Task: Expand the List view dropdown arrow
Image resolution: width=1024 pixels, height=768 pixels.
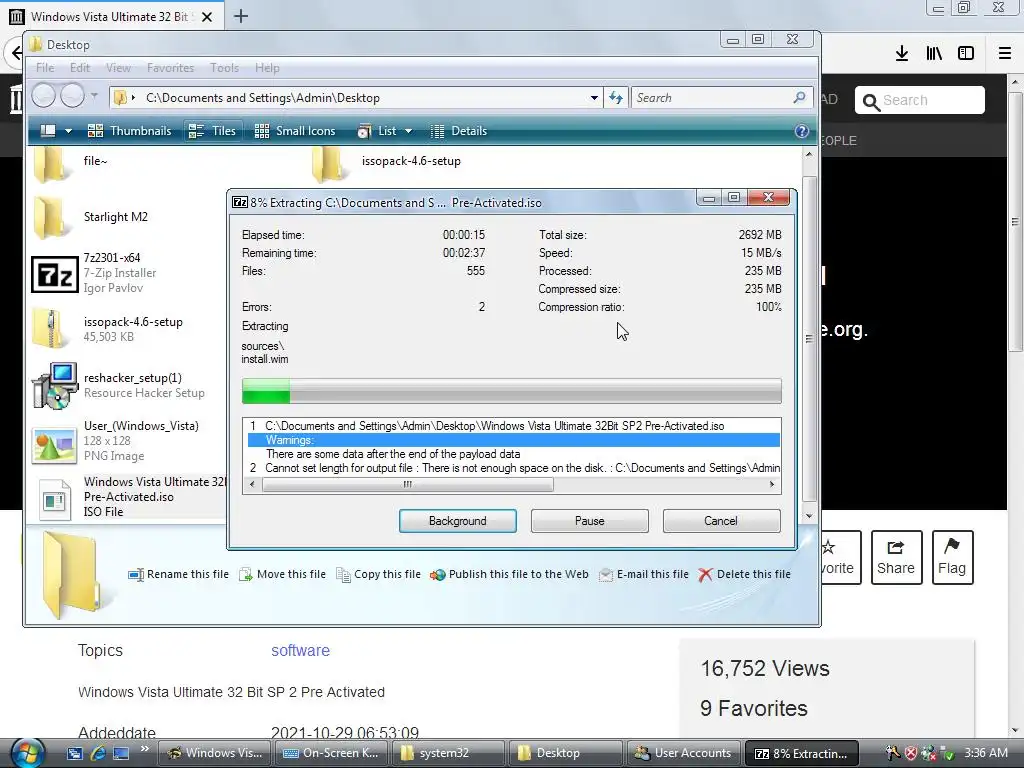Action: (409, 131)
